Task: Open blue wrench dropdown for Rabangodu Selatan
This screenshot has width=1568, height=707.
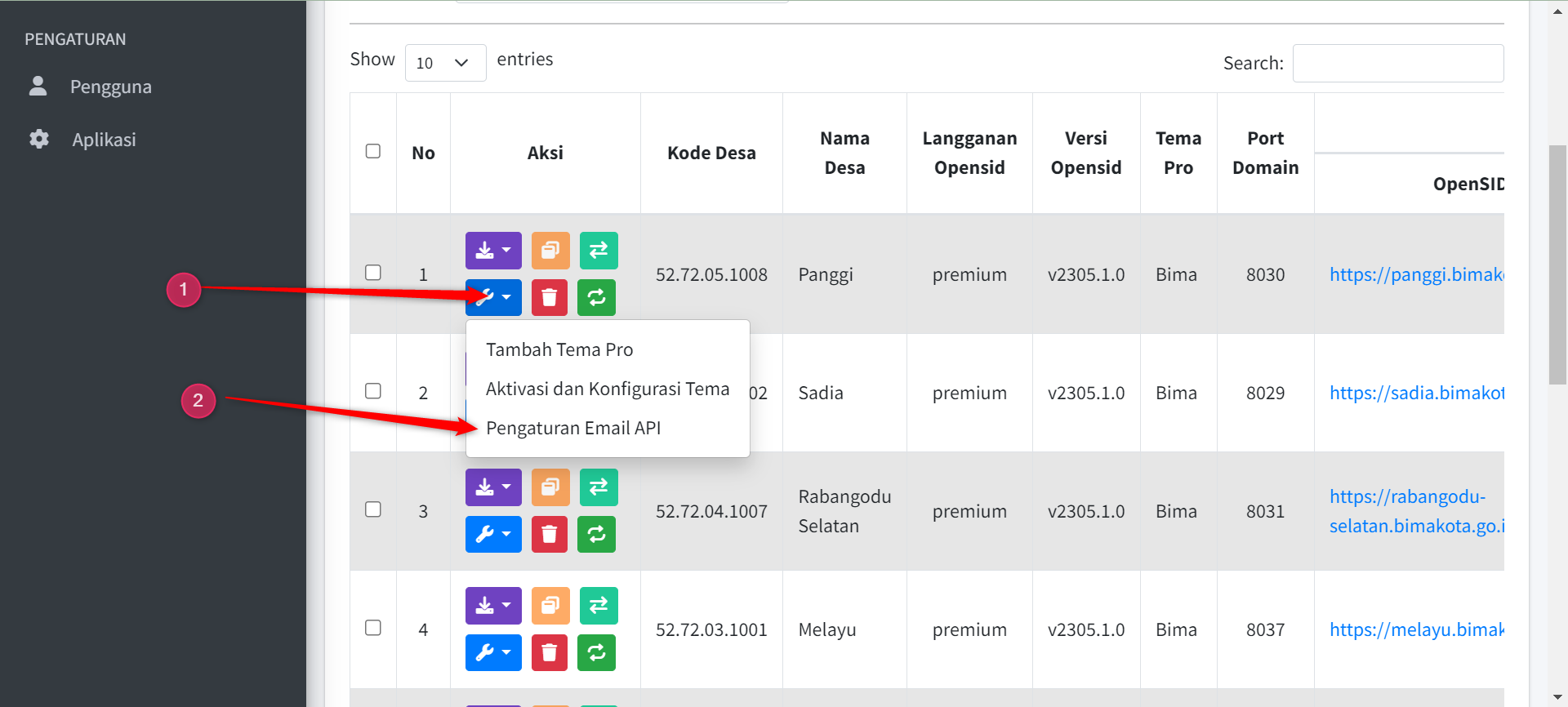Action: click(x=493, y=534)
